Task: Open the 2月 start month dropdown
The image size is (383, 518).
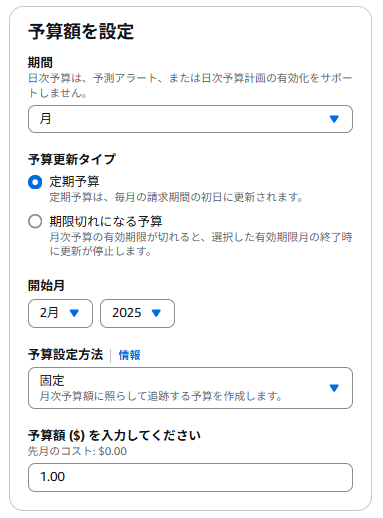Action: [60, 313]
